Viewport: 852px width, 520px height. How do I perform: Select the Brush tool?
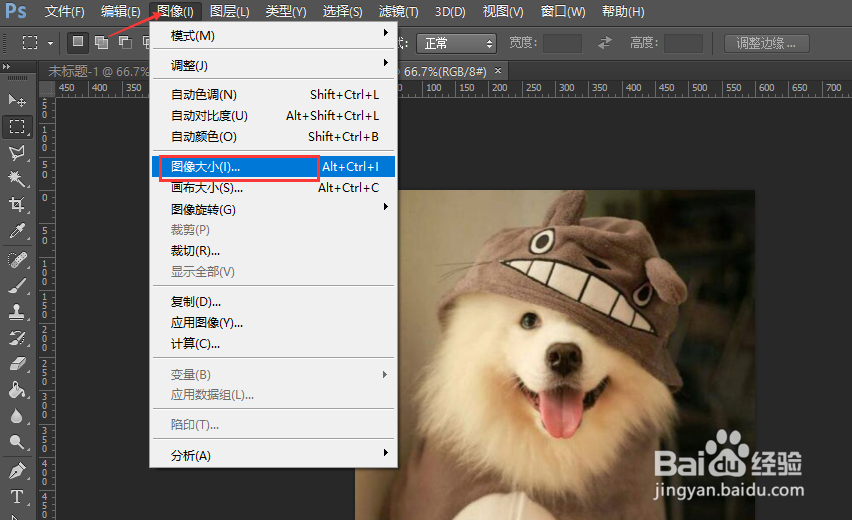tap(17, 286)
